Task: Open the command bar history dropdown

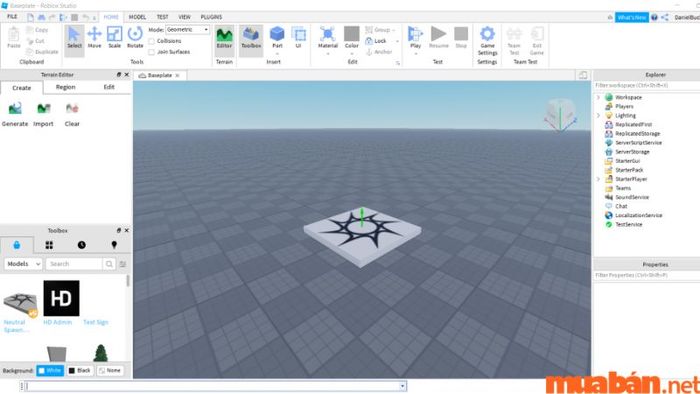Action: pyautogui.click(x=403, y=386)
